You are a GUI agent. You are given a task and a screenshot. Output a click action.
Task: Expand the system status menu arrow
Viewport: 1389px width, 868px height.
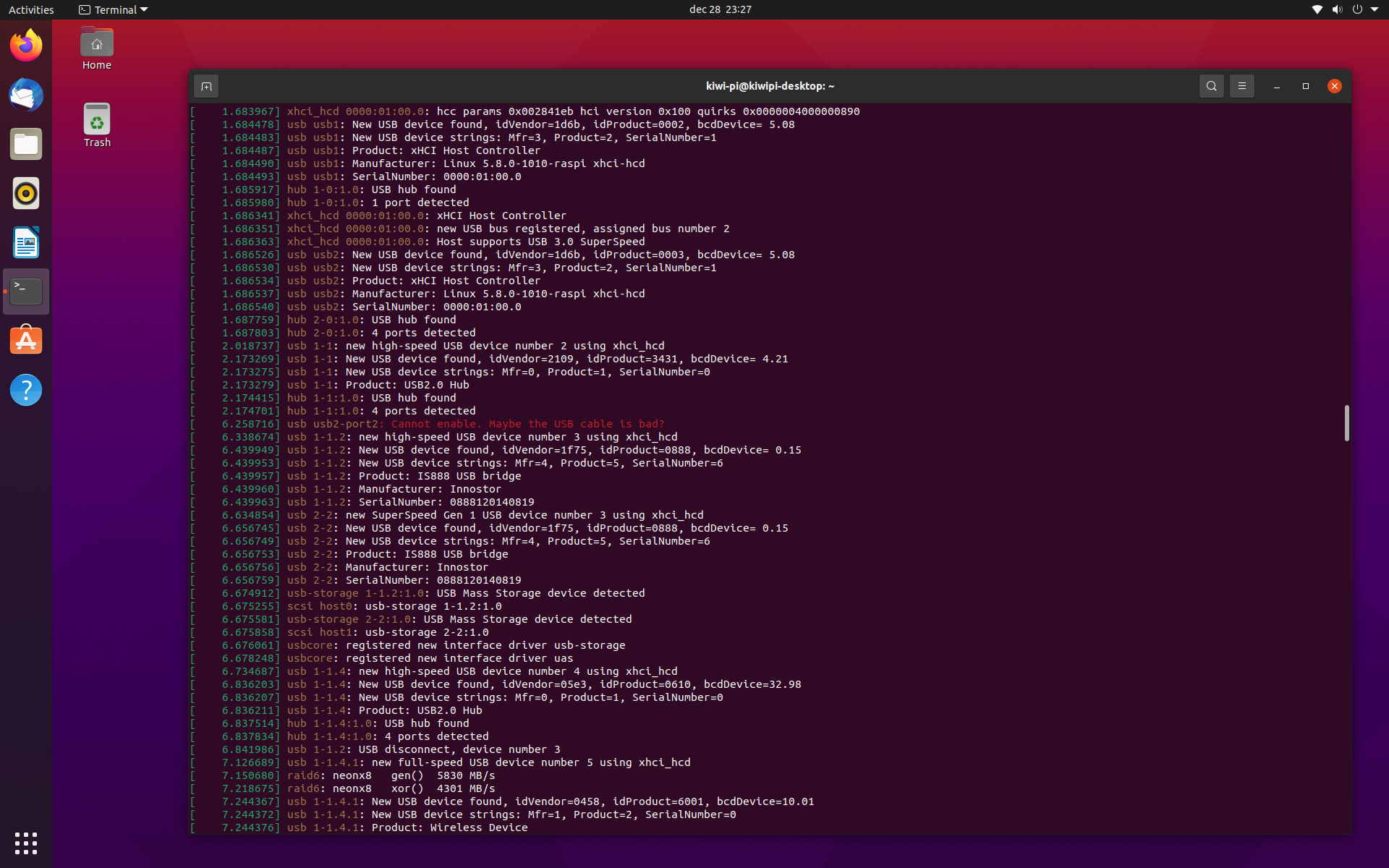[1375, 9]
